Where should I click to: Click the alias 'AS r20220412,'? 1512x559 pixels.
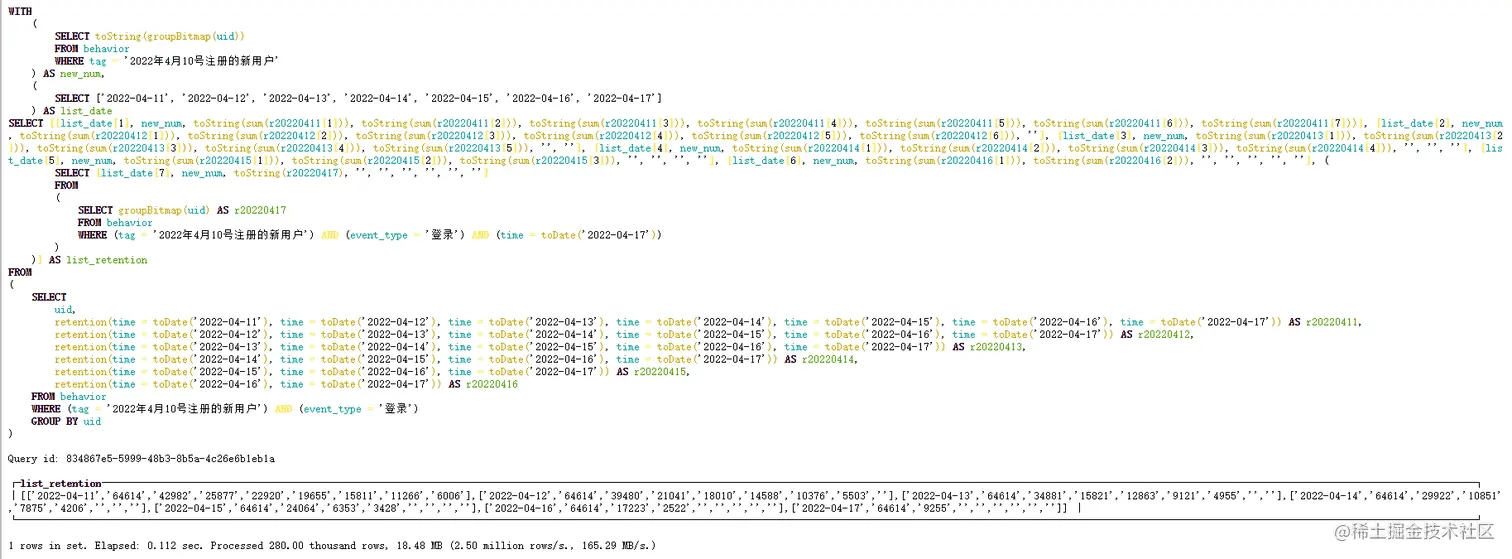point(1157,334)
